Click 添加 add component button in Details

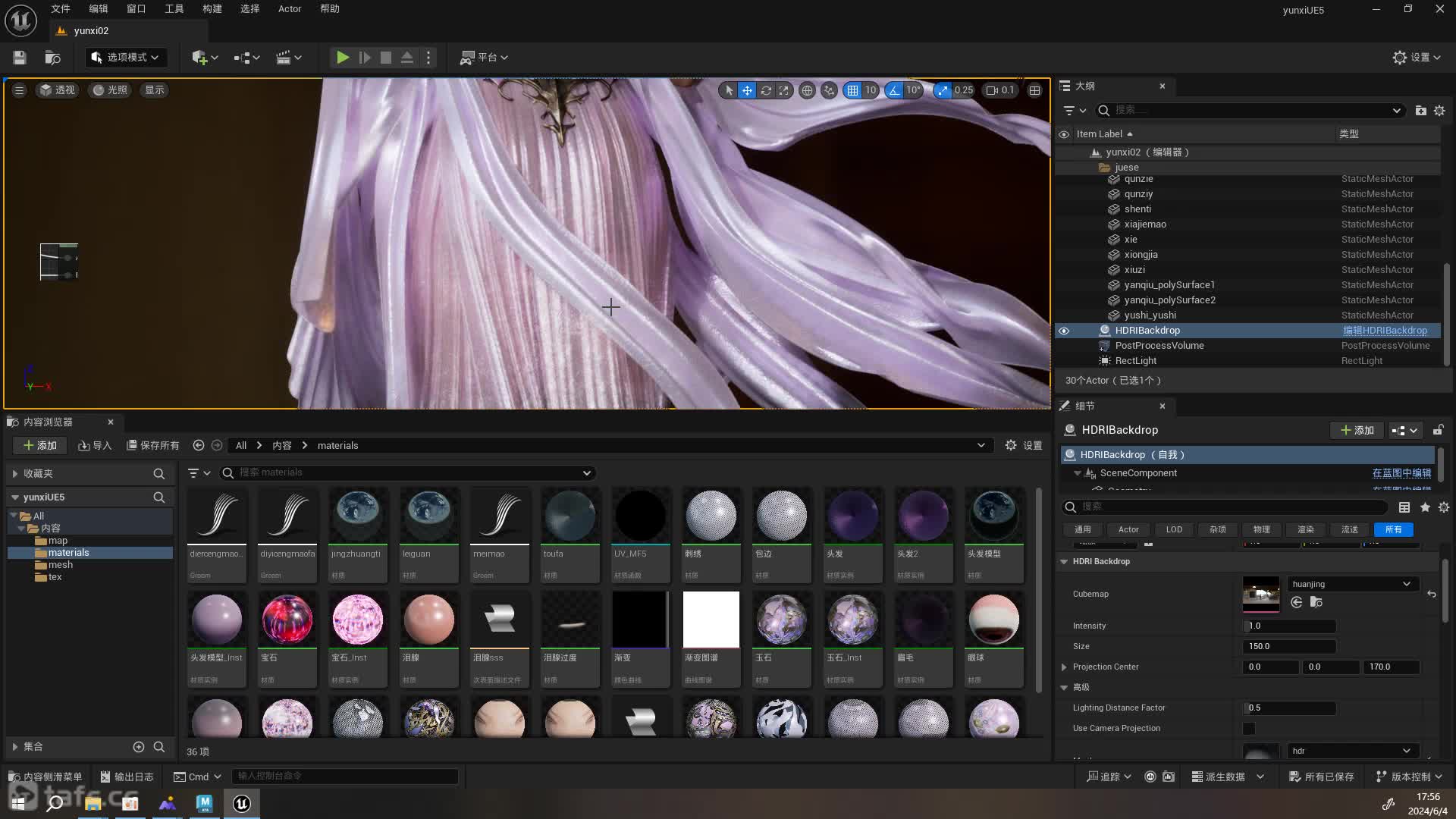1357,430
